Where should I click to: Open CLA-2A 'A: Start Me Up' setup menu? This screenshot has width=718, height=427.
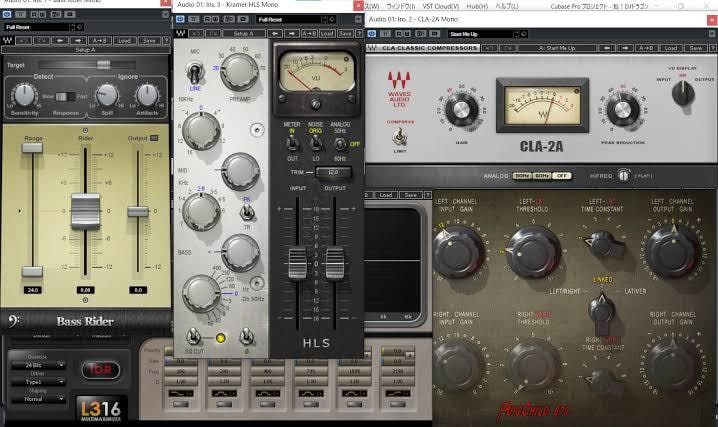click(x=557, y=48)
